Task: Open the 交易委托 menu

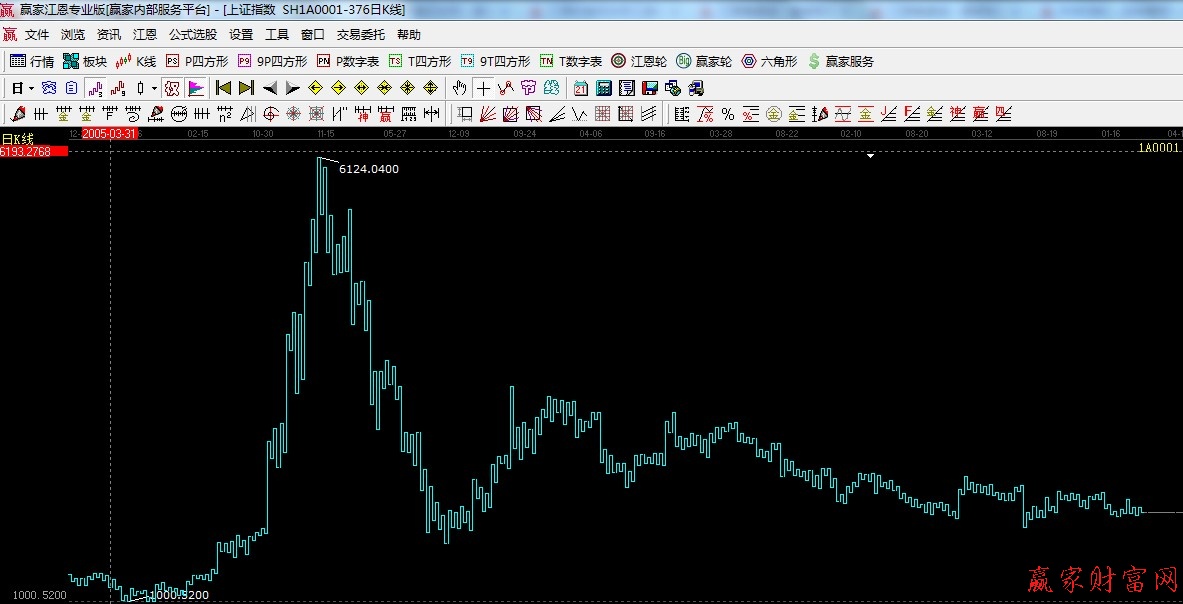Action: click(360, 35)
